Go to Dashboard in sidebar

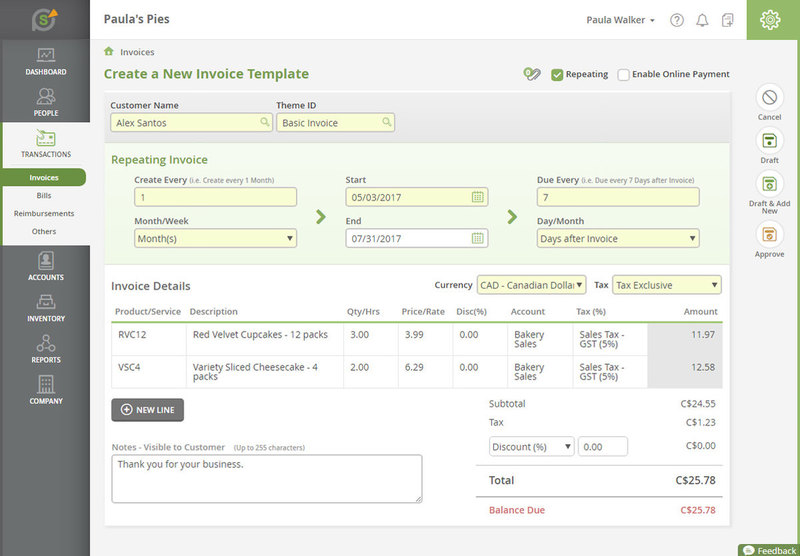[45, 61]
